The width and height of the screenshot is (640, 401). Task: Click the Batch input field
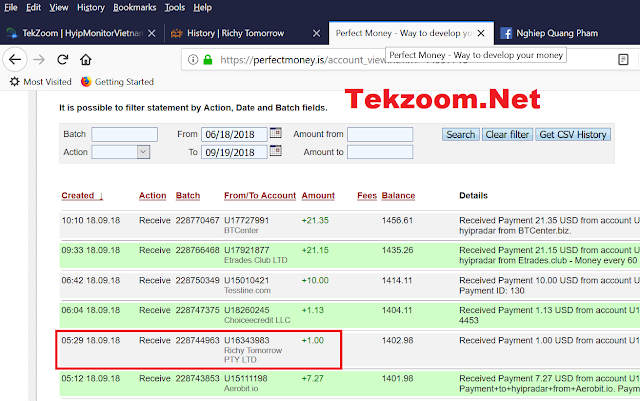click(124, 134)
